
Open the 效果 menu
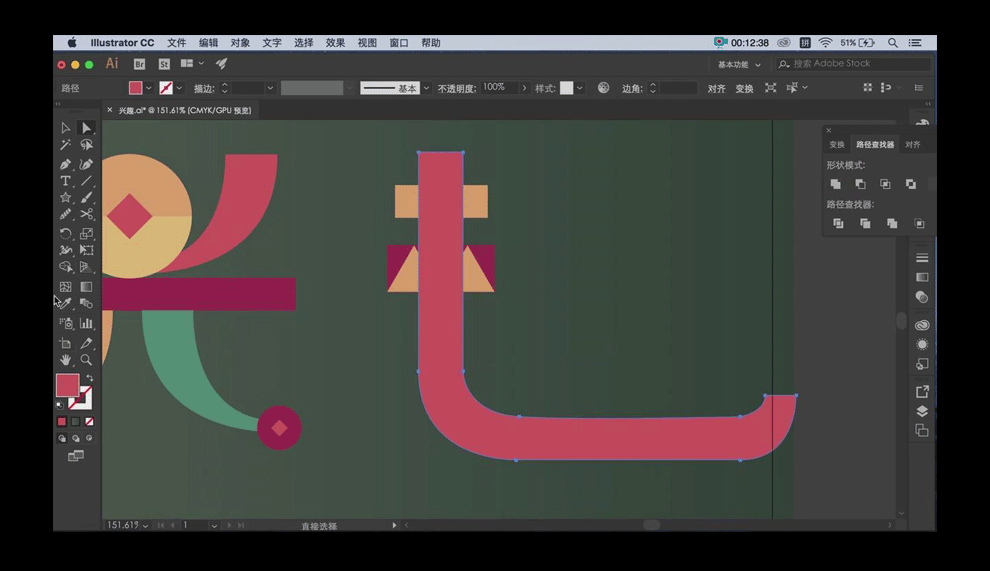coord(335,43)
